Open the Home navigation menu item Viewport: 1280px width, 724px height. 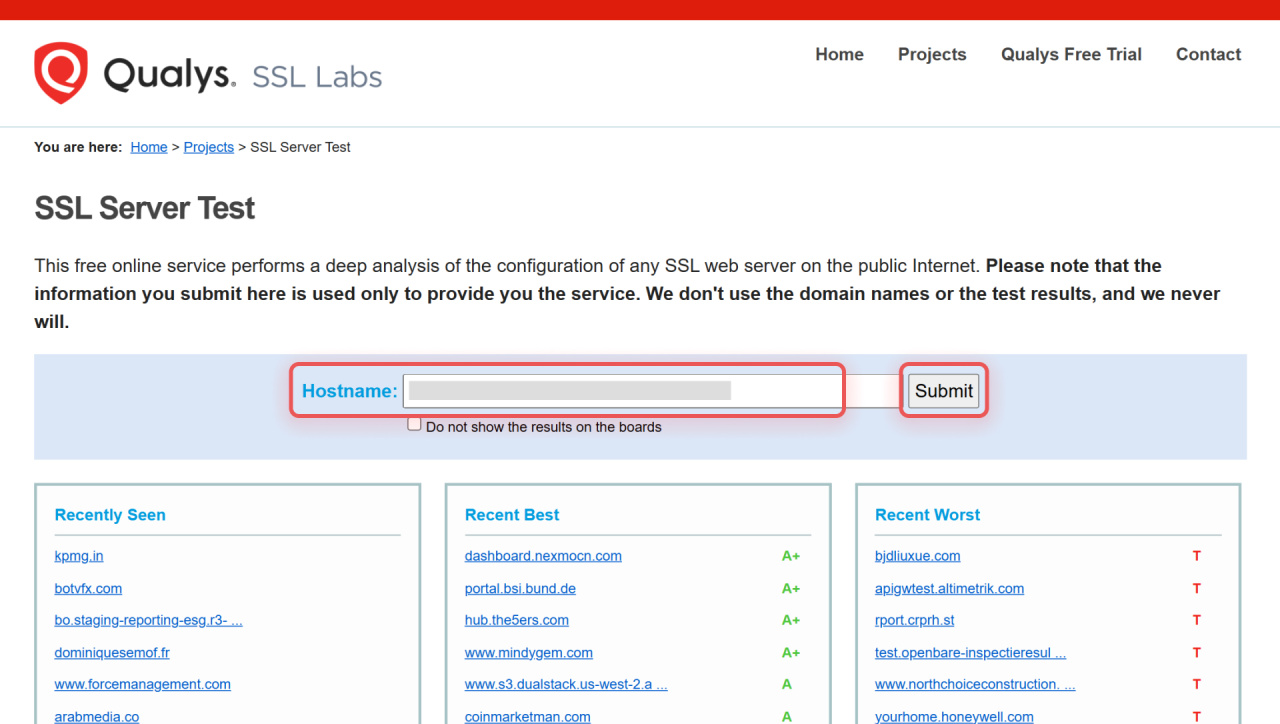[839, 55]
